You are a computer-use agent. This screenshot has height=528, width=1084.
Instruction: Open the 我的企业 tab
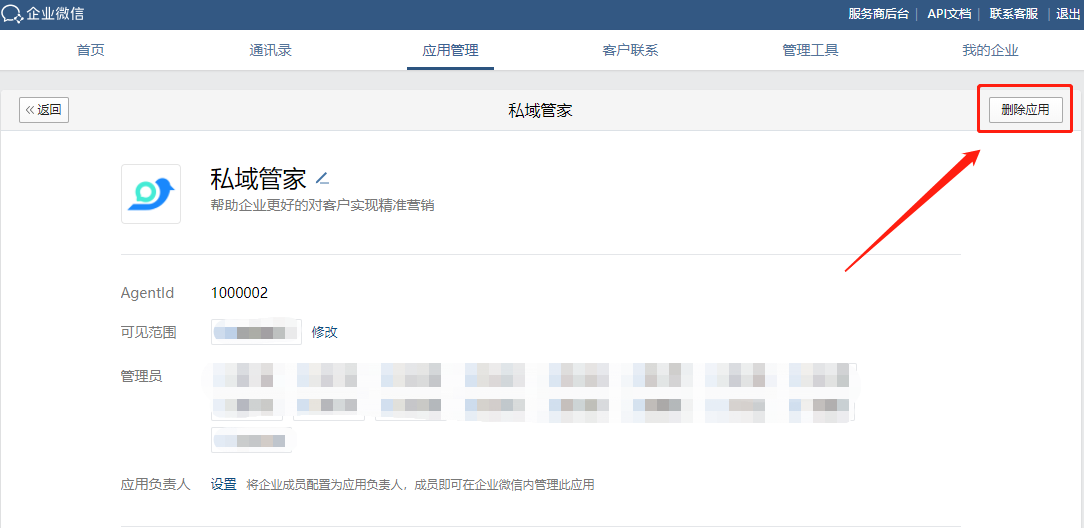click(x=990, y=51)
